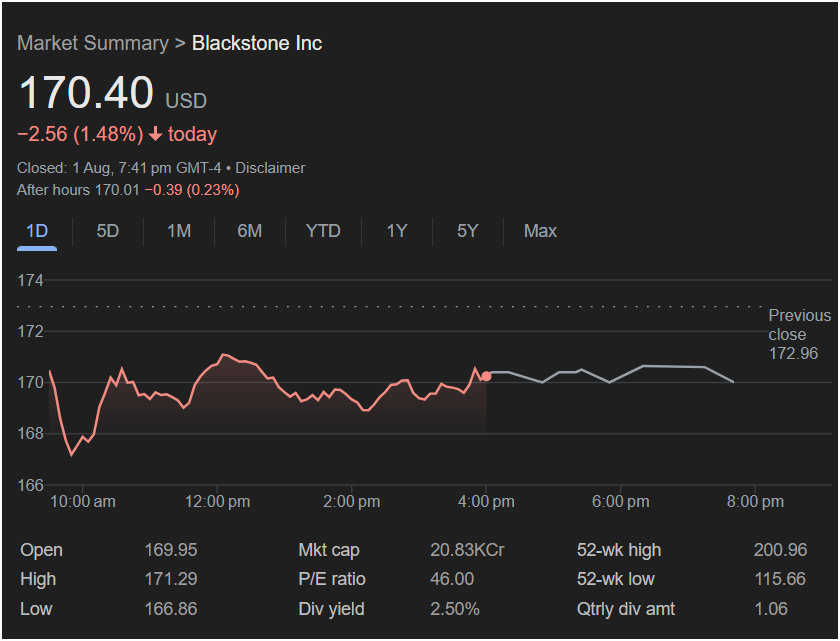Switch to the 1Y tab
840x641 pixels.
[397, 231]
